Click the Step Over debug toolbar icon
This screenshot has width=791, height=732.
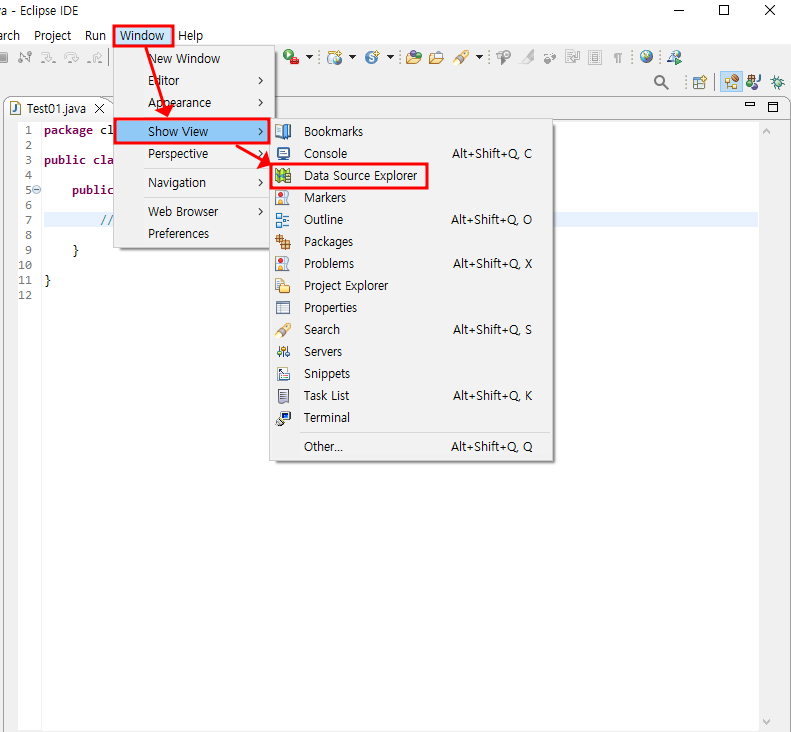pyautogui.click(x=72, y=58)
